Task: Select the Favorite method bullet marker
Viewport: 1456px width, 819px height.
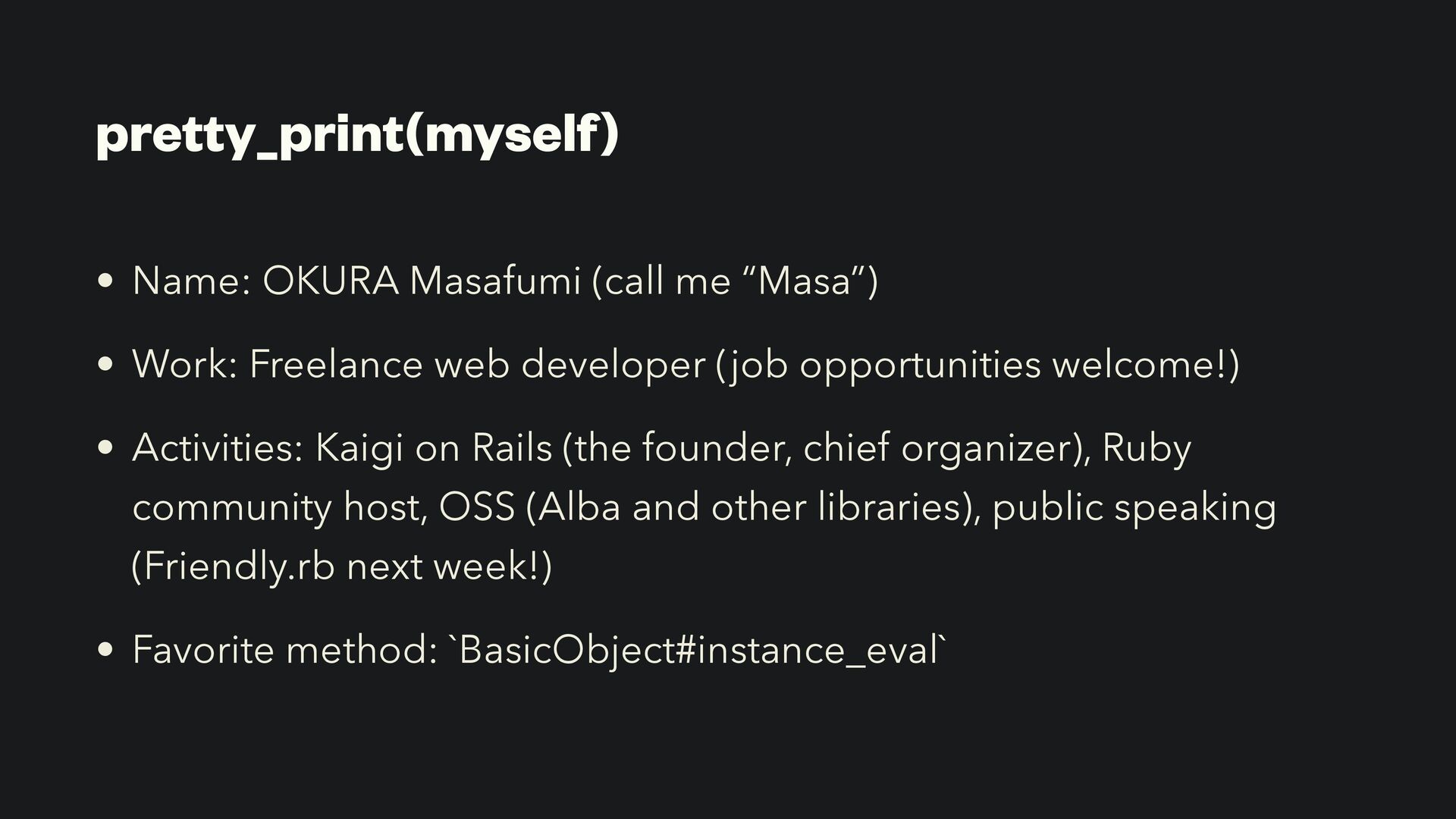Action: (x=106, y=650)
